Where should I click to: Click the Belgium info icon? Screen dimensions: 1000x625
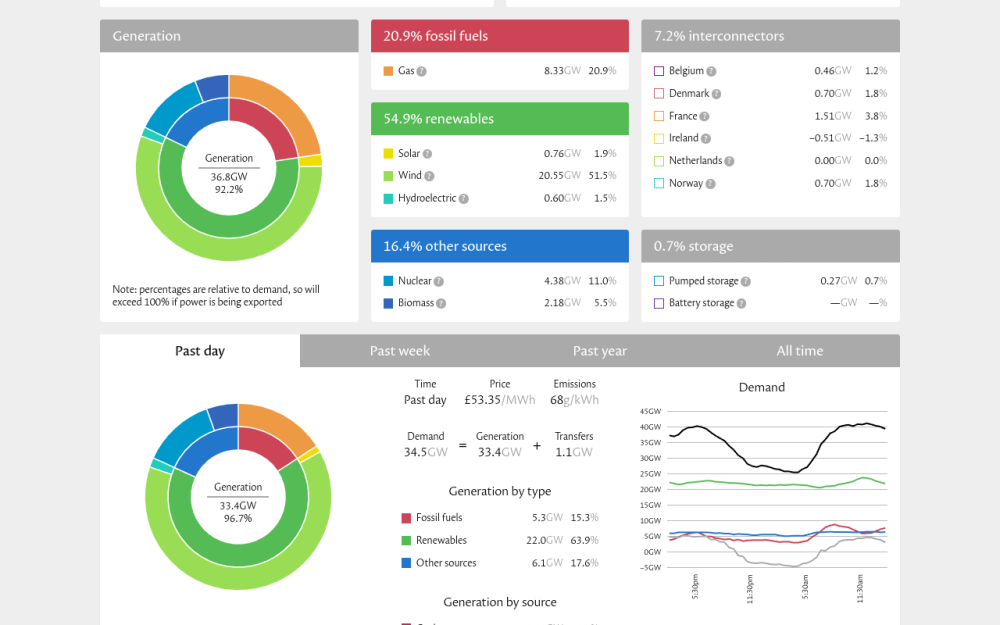(x=711, y=71)
